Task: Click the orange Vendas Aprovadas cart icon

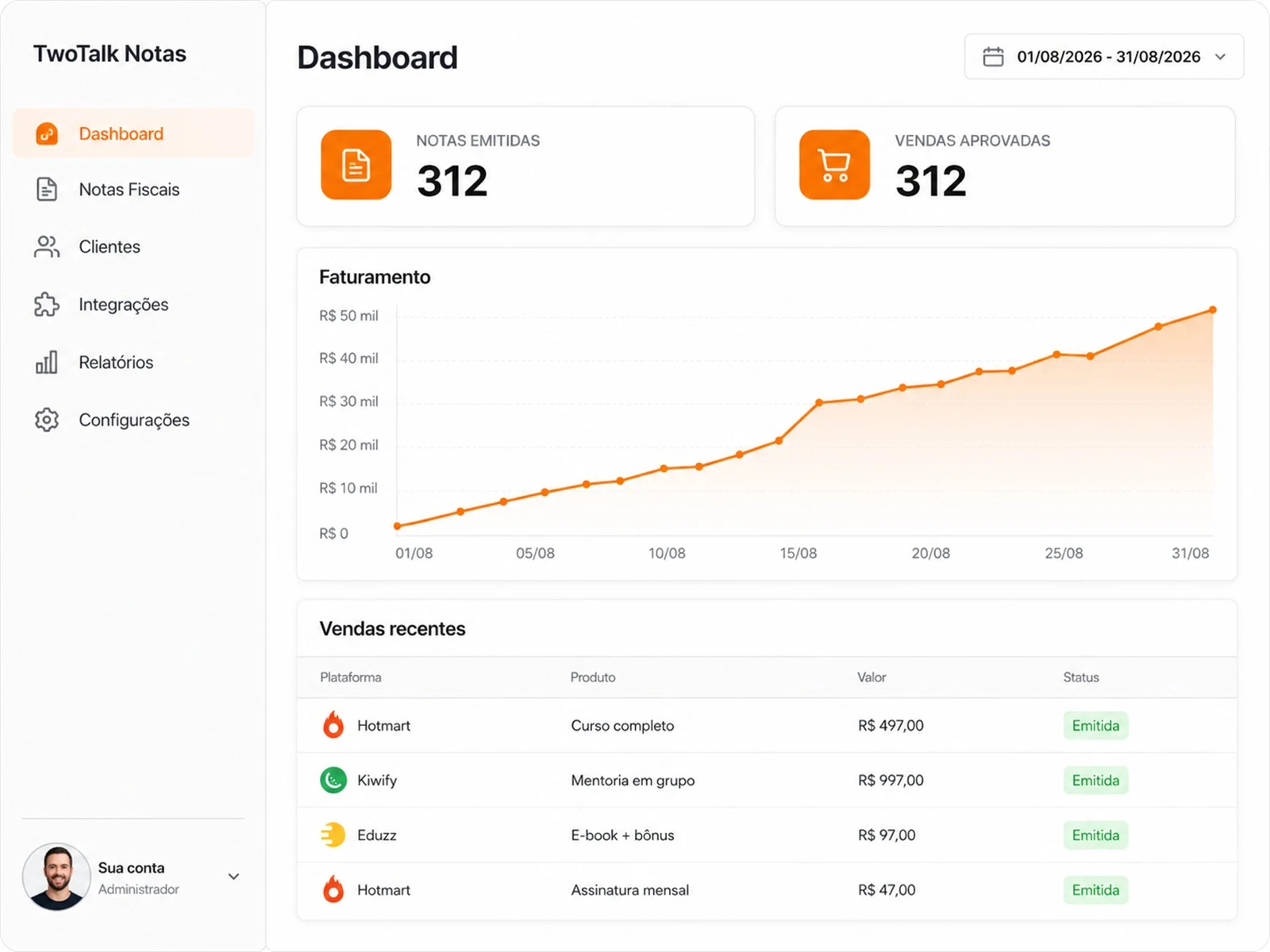Action: coord(834,165)
